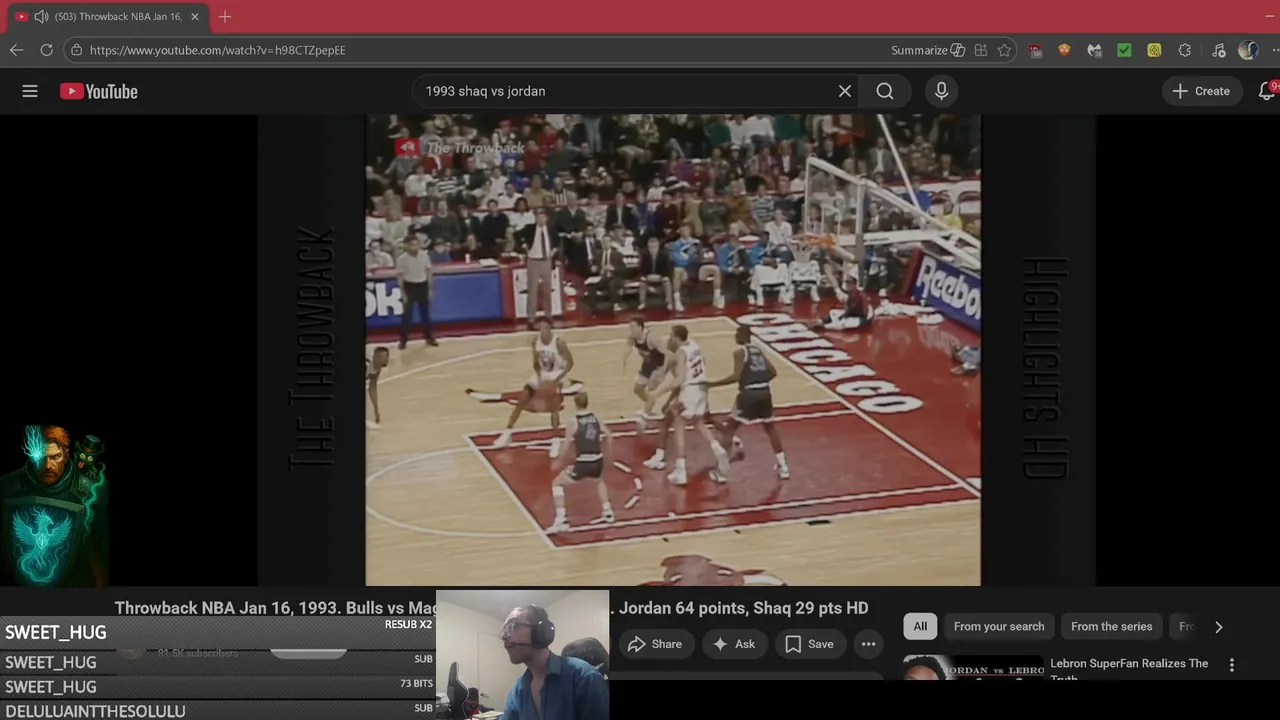Image resolution: width=1280 pixels, height=720 pixels.
Task: Select the All filter chip
Action: 920,626
